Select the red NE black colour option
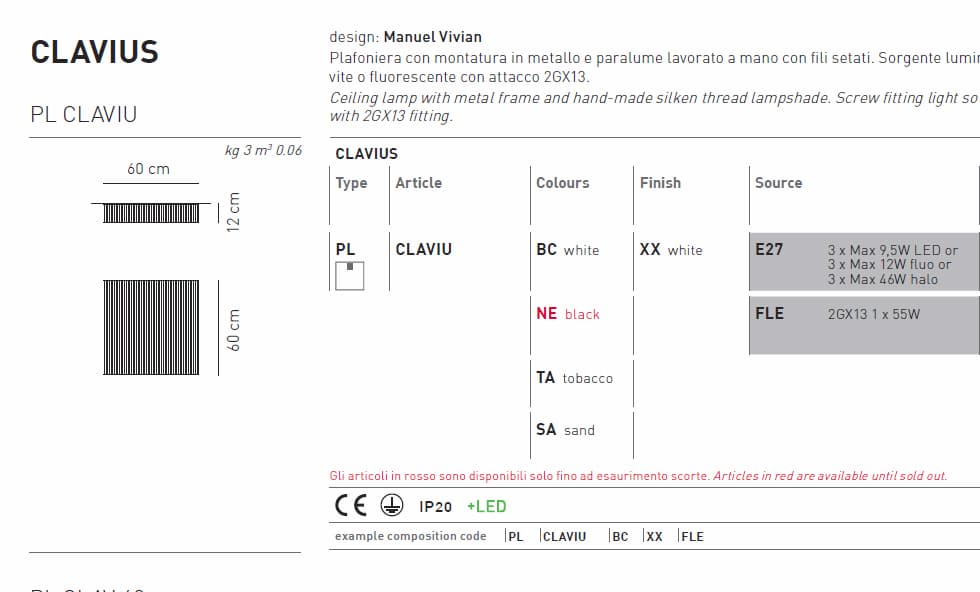 click(567, 314)
